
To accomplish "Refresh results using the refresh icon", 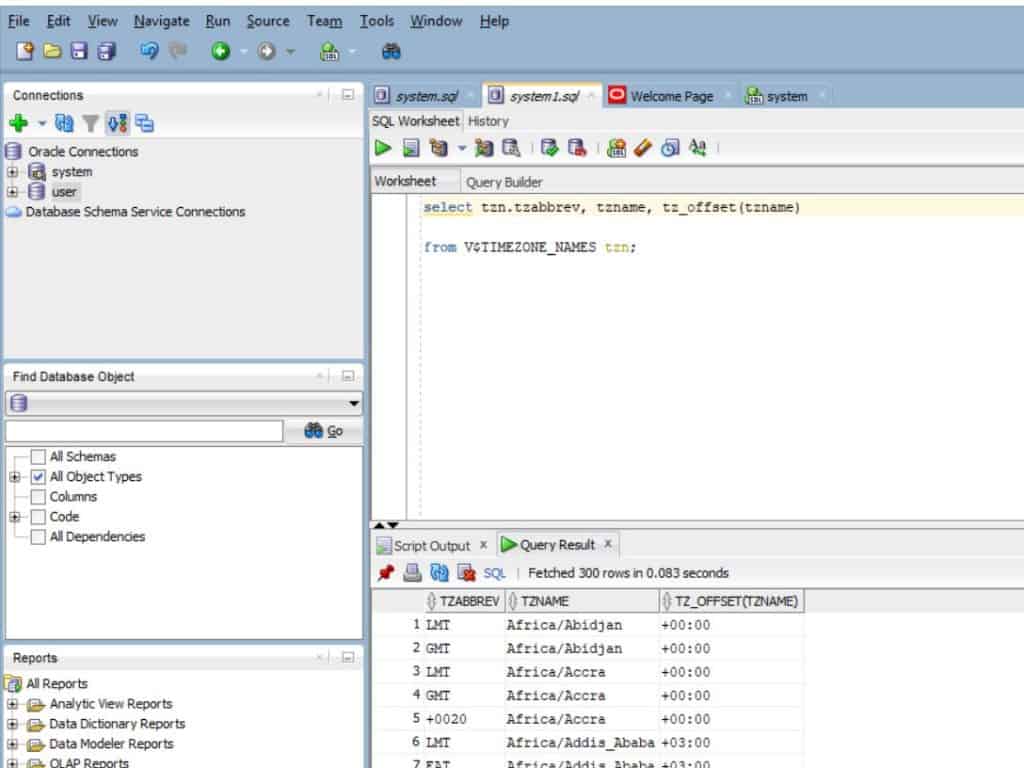I will pyautogui.click(x=439, y=572).
